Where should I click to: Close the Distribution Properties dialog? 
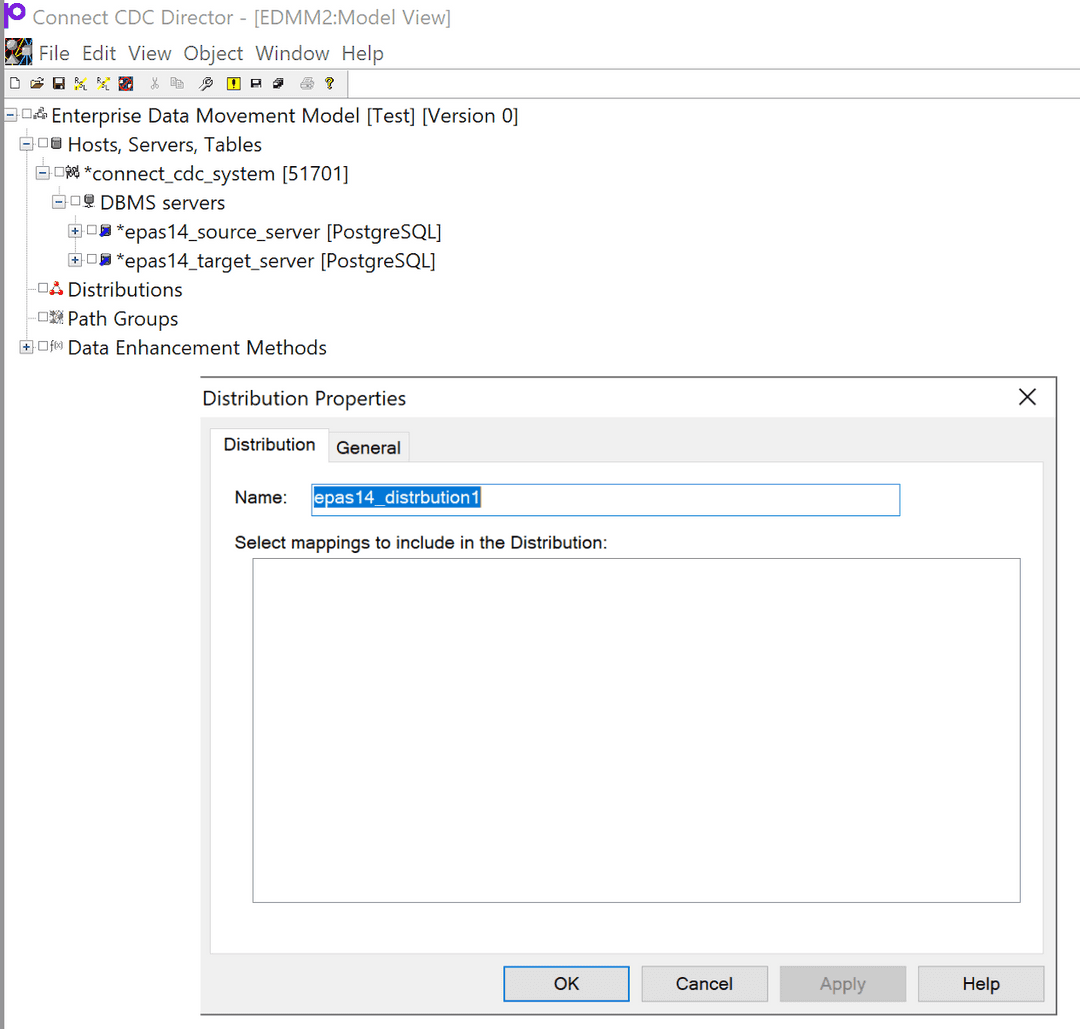click(1027, 398)
